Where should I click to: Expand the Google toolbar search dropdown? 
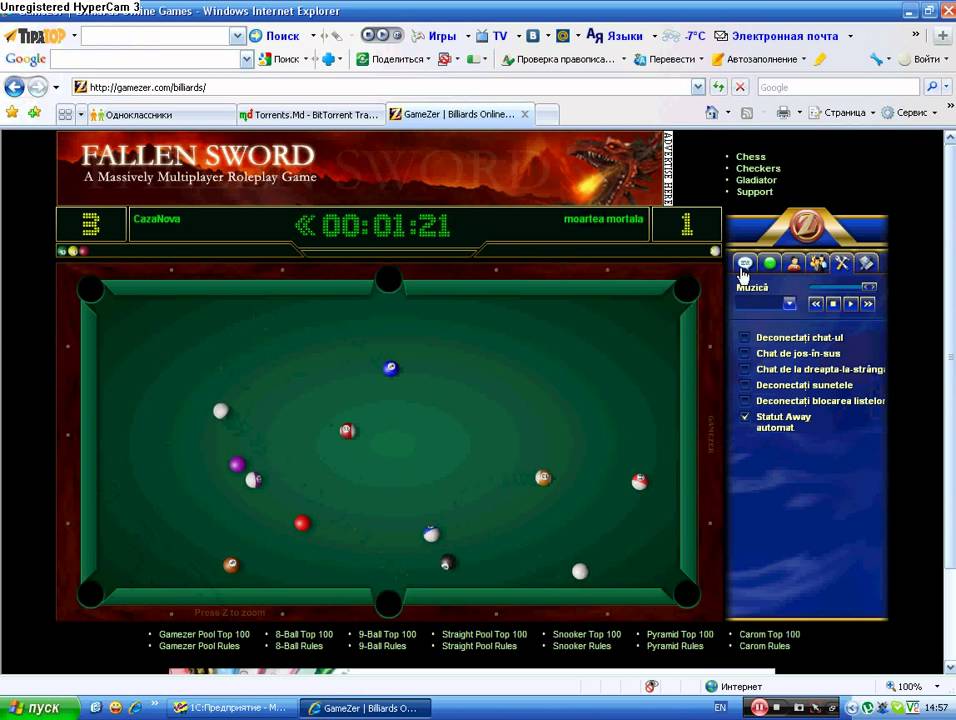(246, 59)
